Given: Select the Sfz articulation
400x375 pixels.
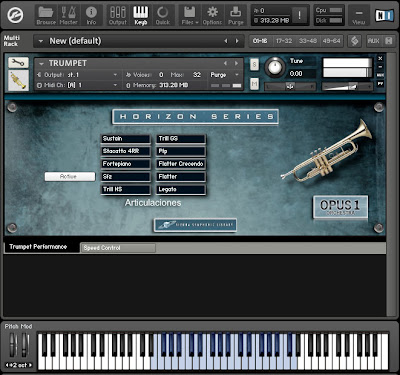Looking at the screenshot, I should [126, 177].
